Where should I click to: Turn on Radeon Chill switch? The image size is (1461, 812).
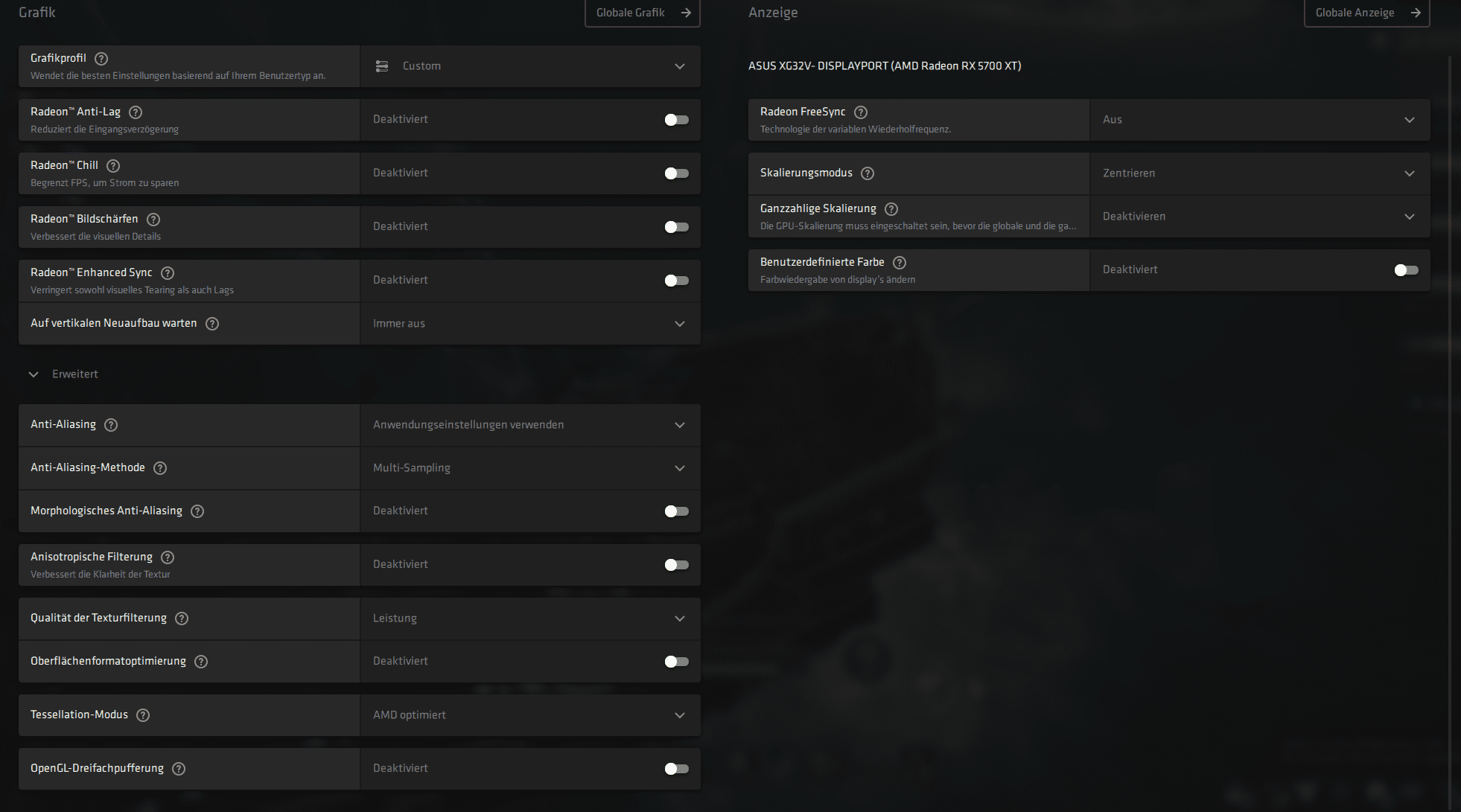tap(677, 173)
